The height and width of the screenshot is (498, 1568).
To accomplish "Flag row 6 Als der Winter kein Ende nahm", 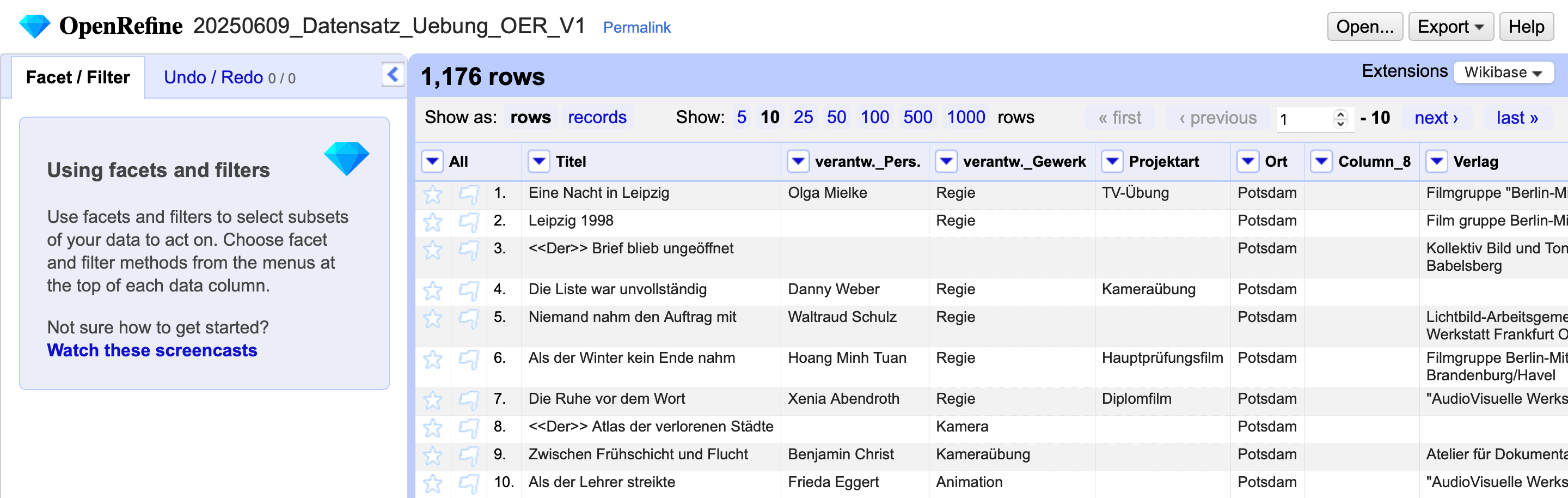I will (x=469, y=360).
